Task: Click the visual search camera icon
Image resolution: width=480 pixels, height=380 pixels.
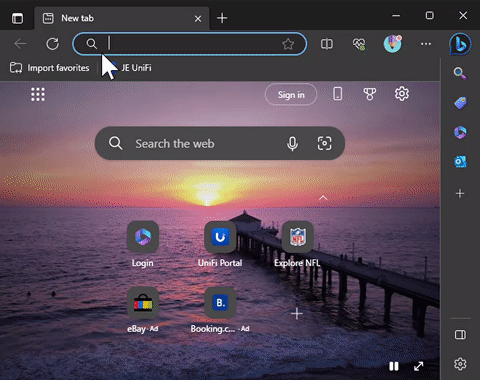Action: click(x=324, y=143)
